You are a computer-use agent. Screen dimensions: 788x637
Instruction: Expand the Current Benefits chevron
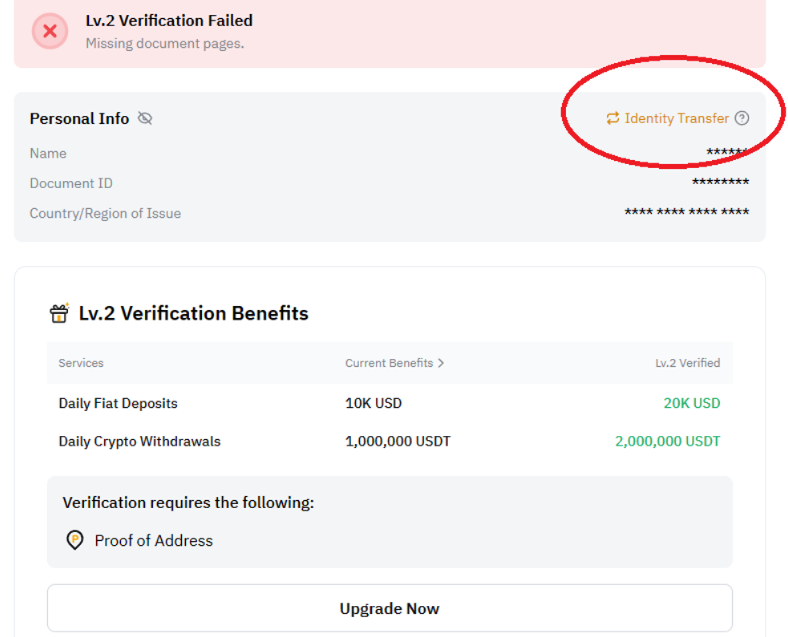(441, 363)
